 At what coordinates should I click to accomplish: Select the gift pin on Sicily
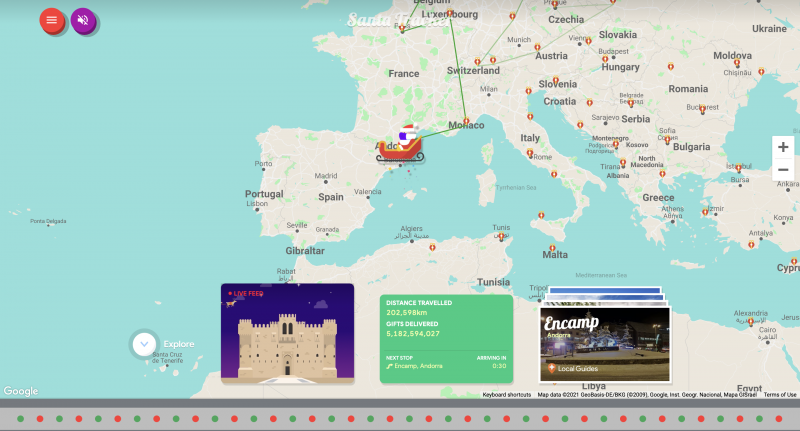pyautogui.click(x=541, y=215)
